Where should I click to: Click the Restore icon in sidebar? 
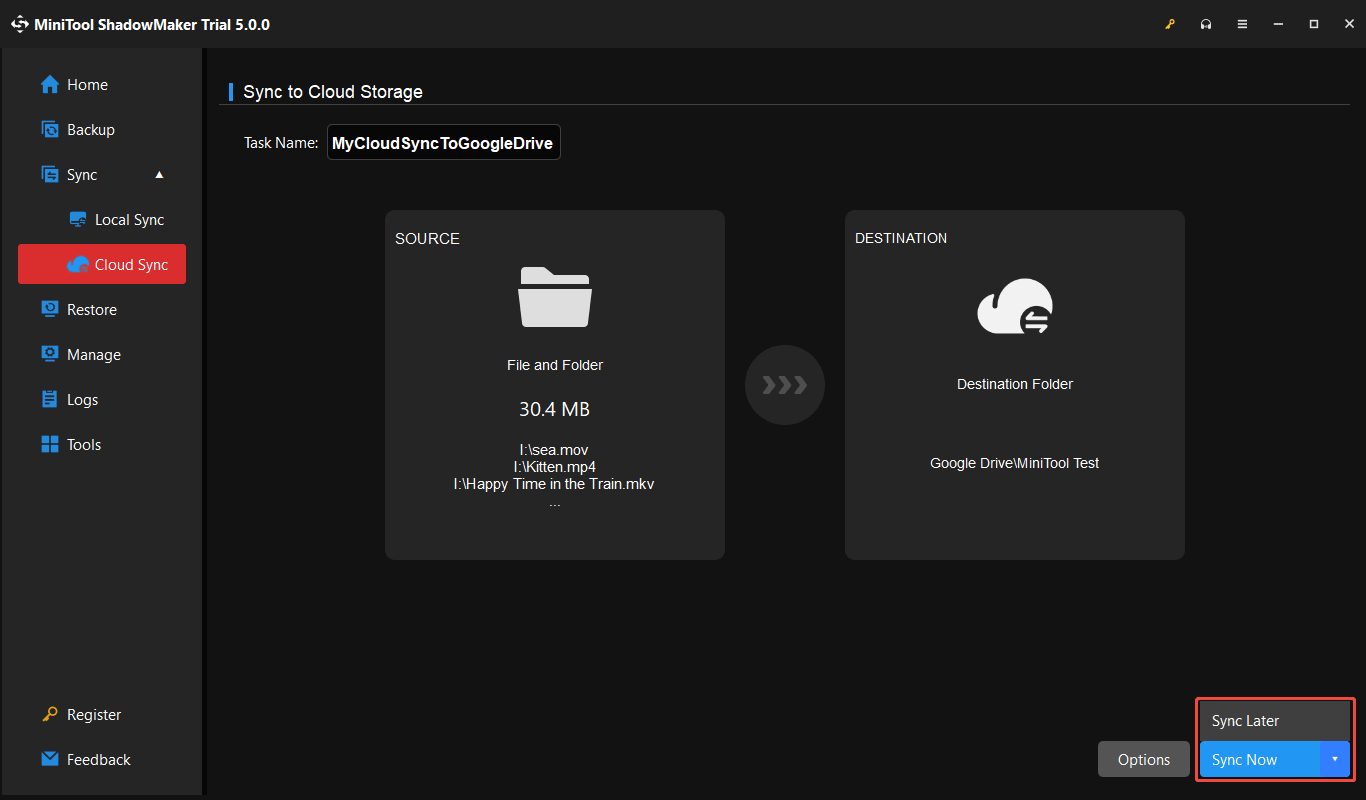click(x=50, y=310)
